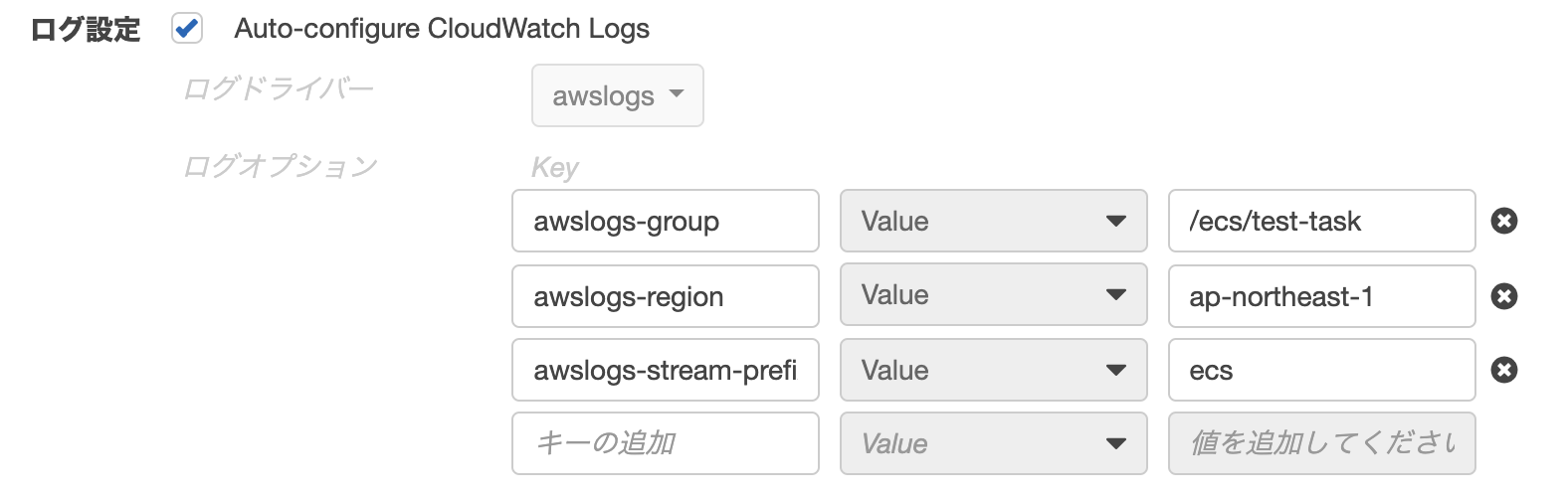The height and width of the screenshot is (497, 1568).
Task: Click the ログドライバー field label
Action: (279, 89)
